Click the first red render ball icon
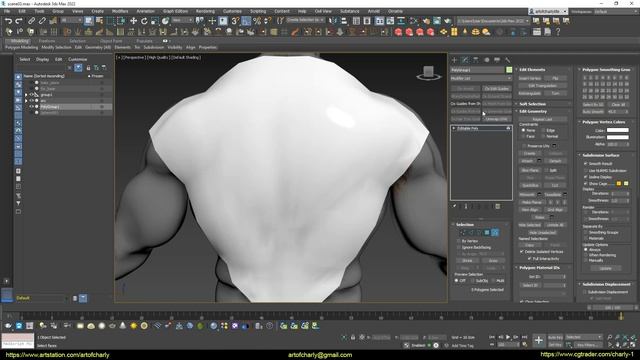The height and width of the screenshot is (360, 640). [x=398, y=32]
